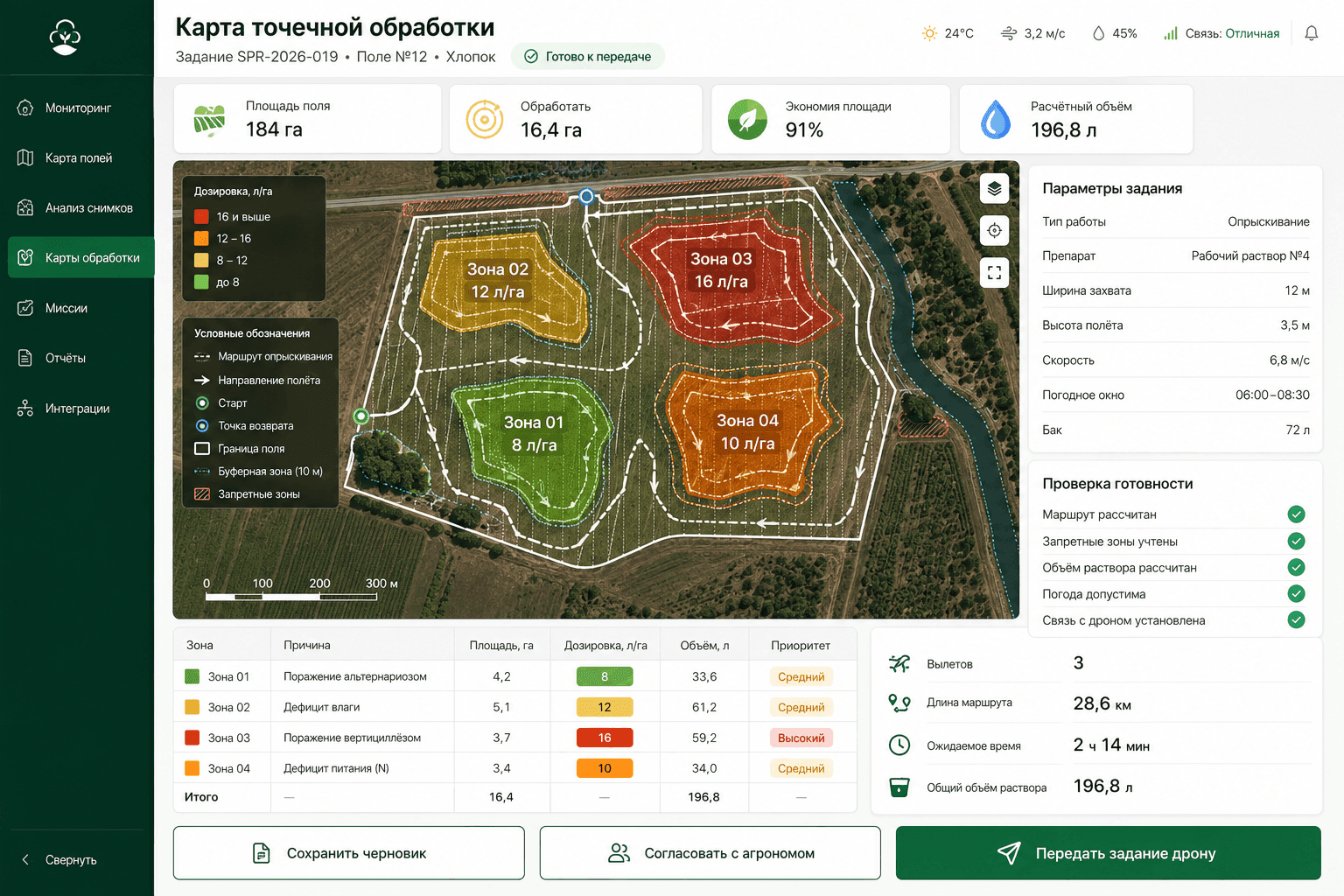Click the field area card icon
The height and width of the screenshot is (896, 1344).
coord(209,121)
